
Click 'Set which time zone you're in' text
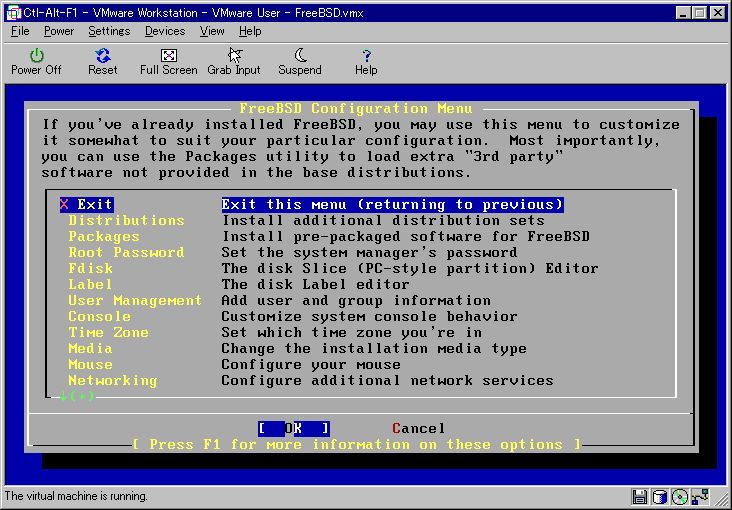pyautogui.click(x=351, y=333)
